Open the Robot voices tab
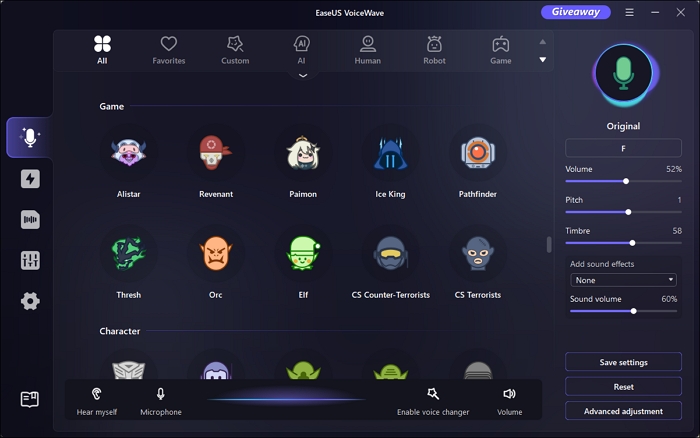 (x=434, y=49)
